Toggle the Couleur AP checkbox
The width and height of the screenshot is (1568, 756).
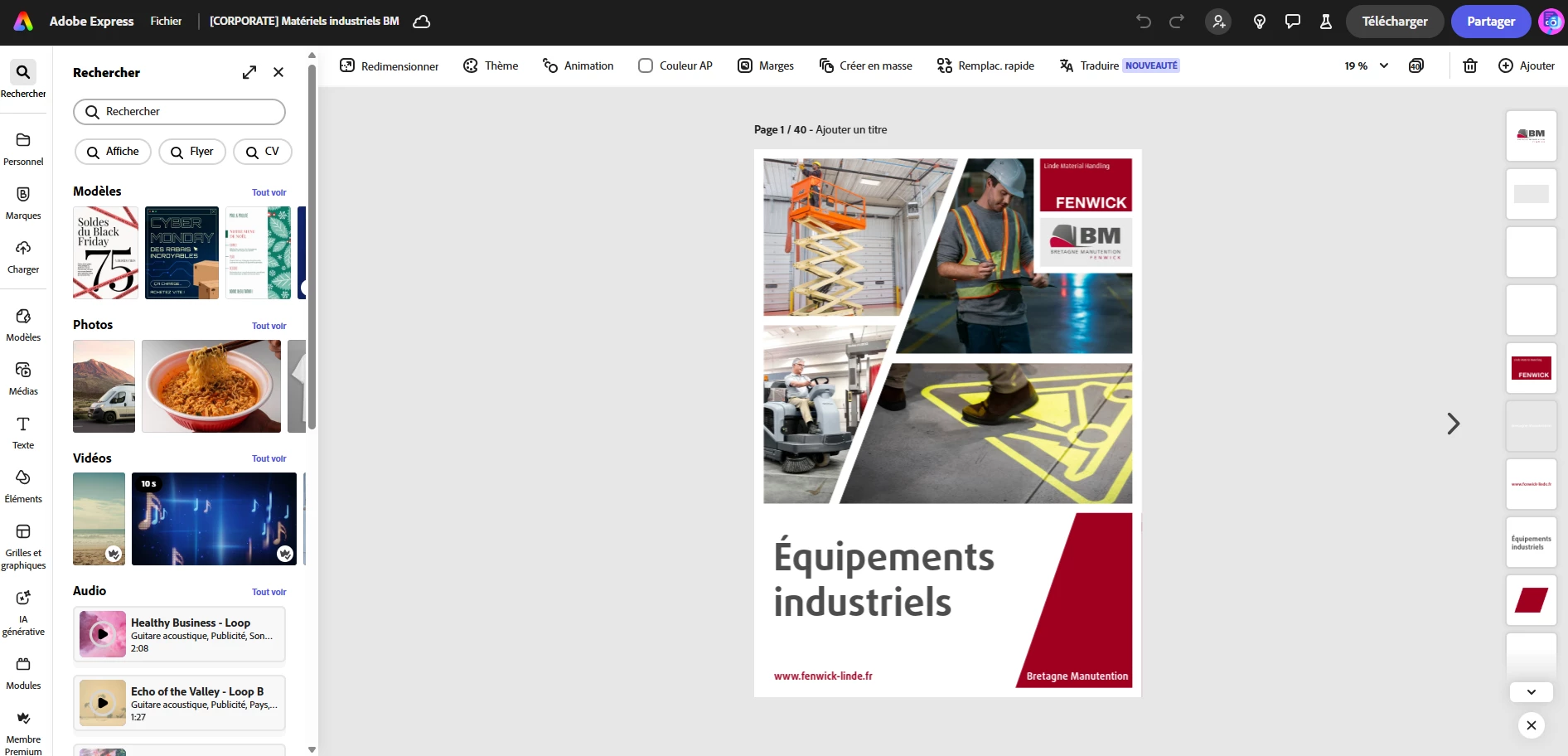tap(646, 65)
